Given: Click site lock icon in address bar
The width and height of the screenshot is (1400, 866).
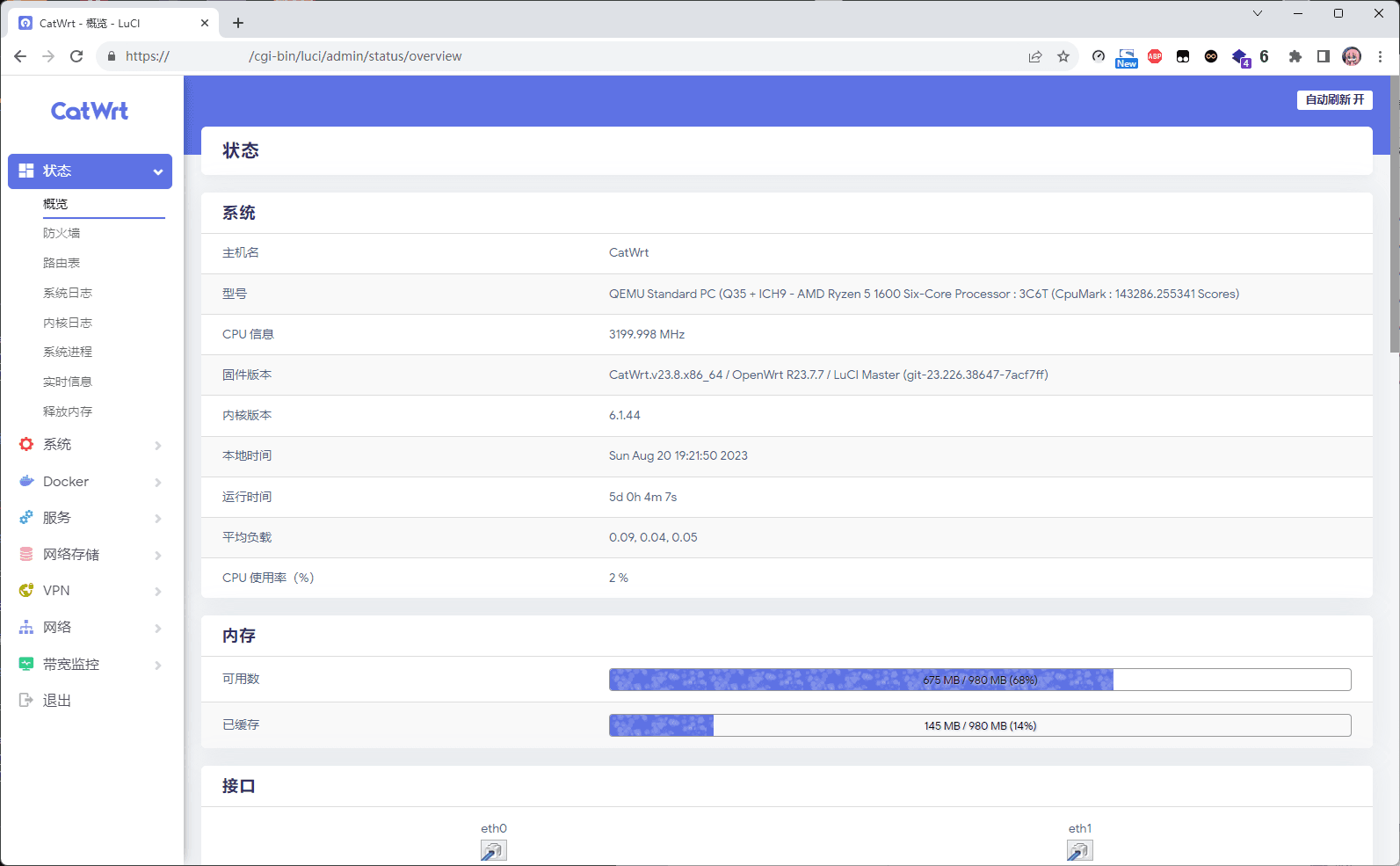Looking at the screenshot, I should [111, 56].
